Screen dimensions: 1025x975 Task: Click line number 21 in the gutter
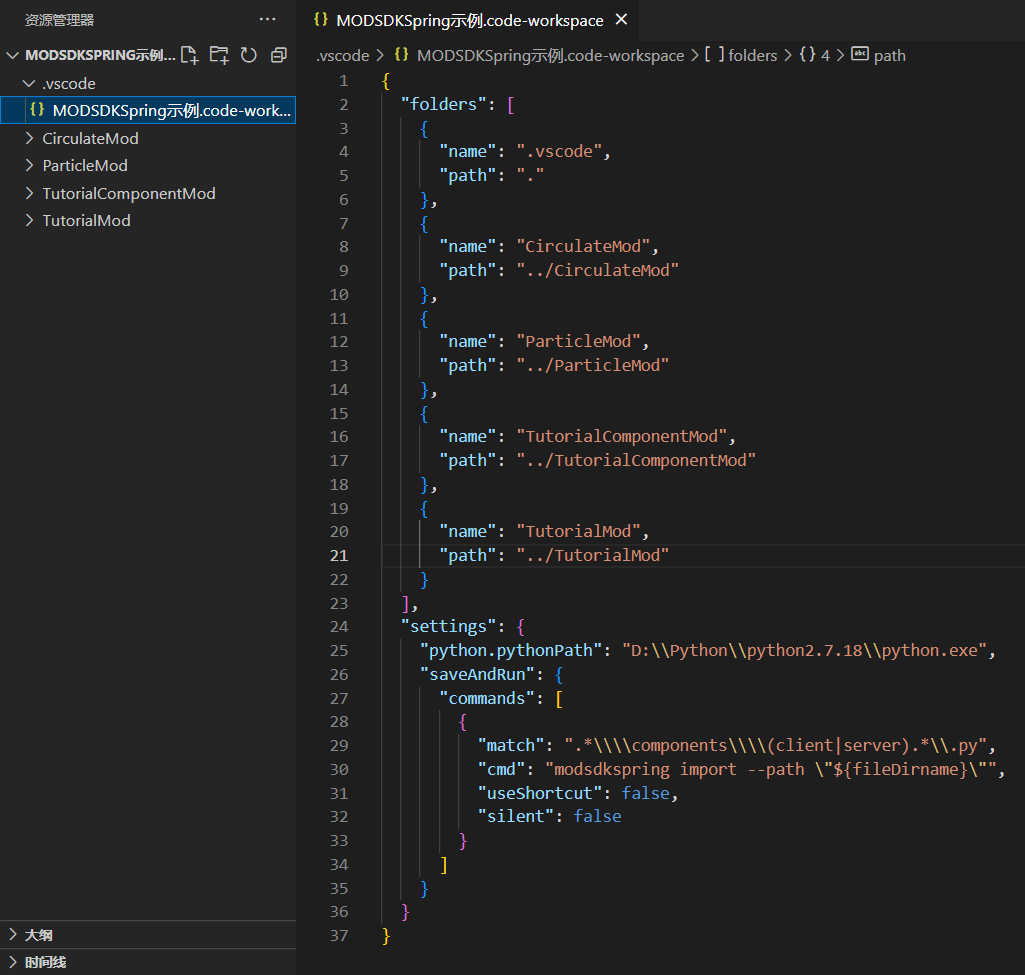338,554
